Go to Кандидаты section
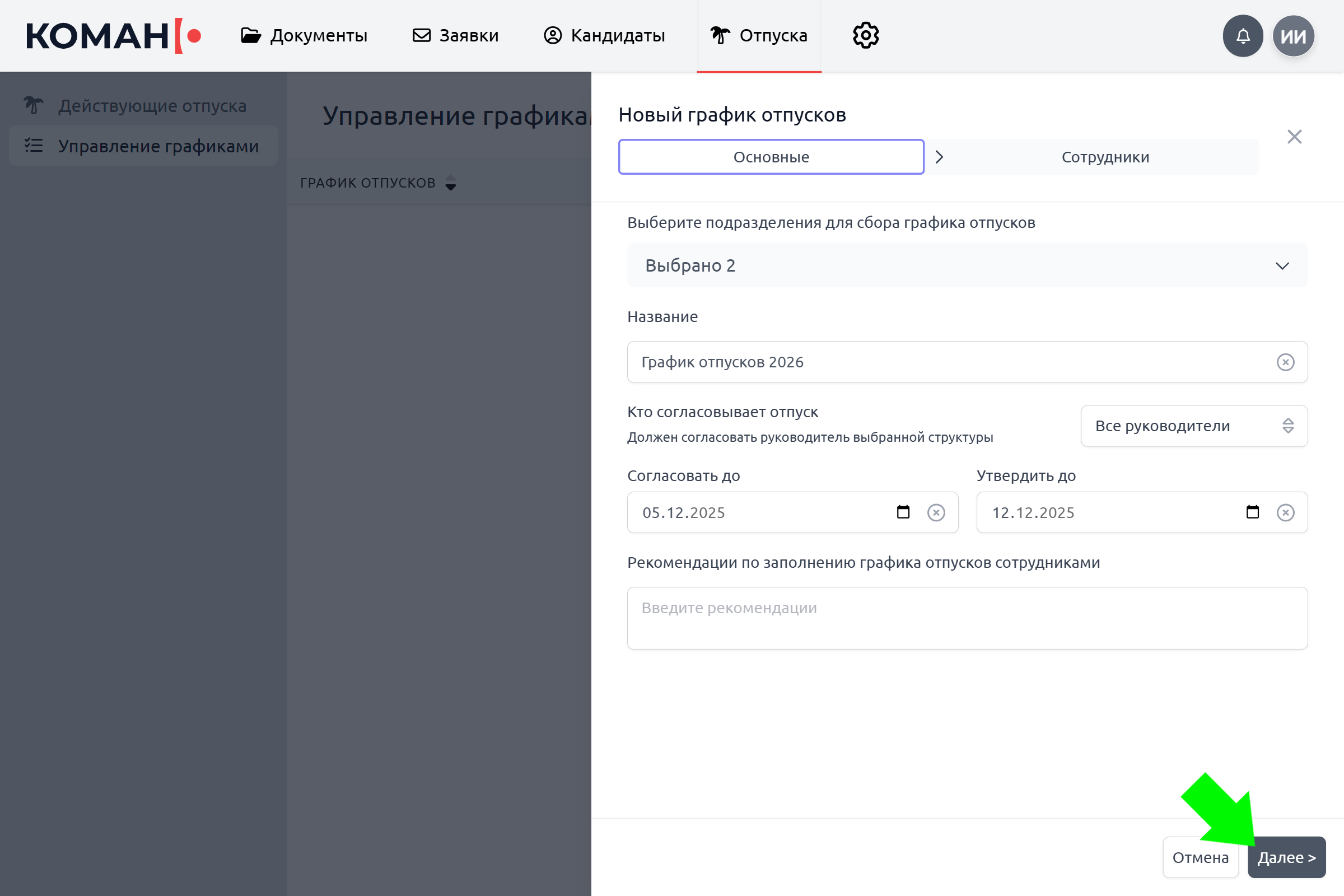Viewport: 1344px width, 896px height. coord(604,35)
